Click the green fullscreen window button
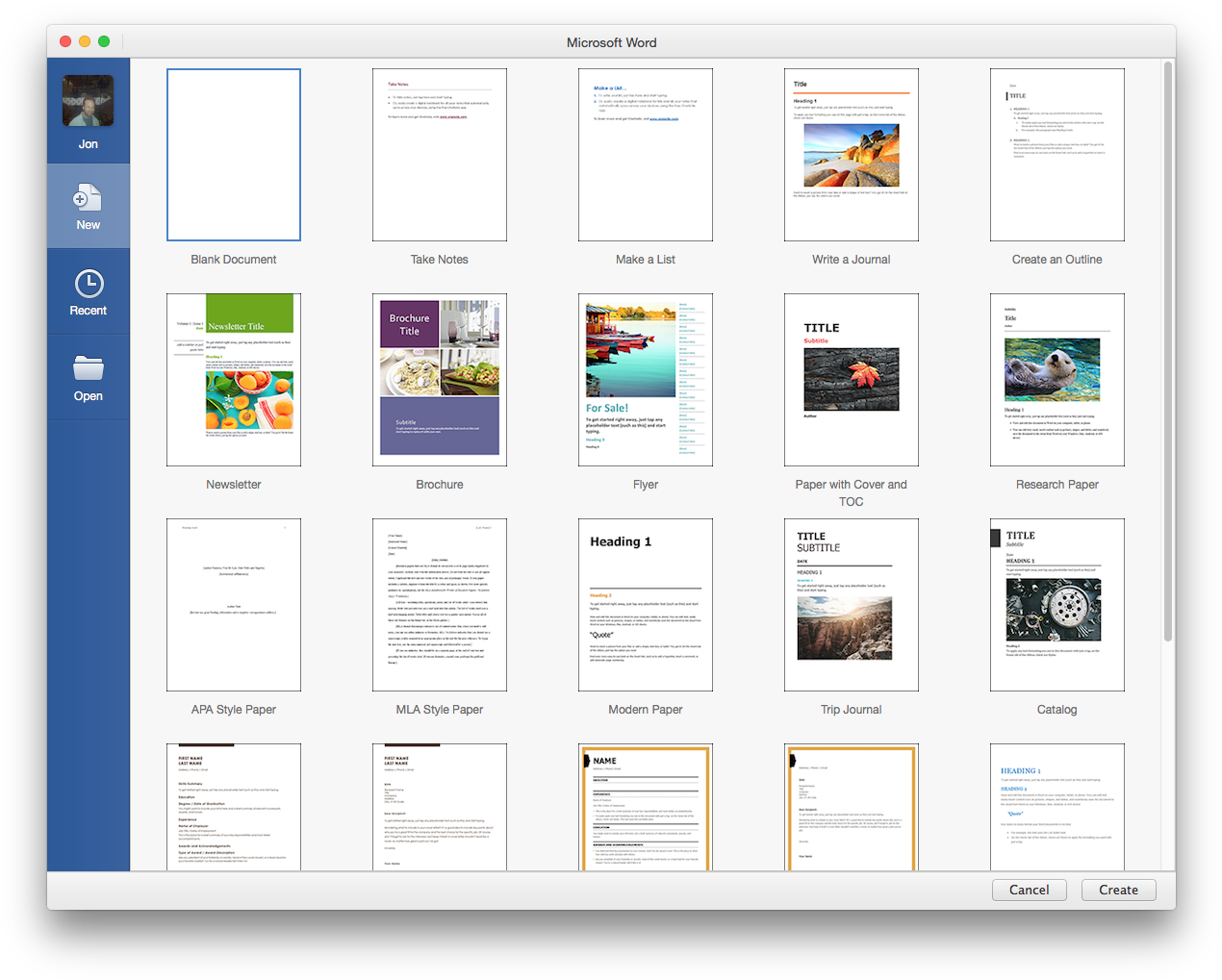 click(104, 41)
